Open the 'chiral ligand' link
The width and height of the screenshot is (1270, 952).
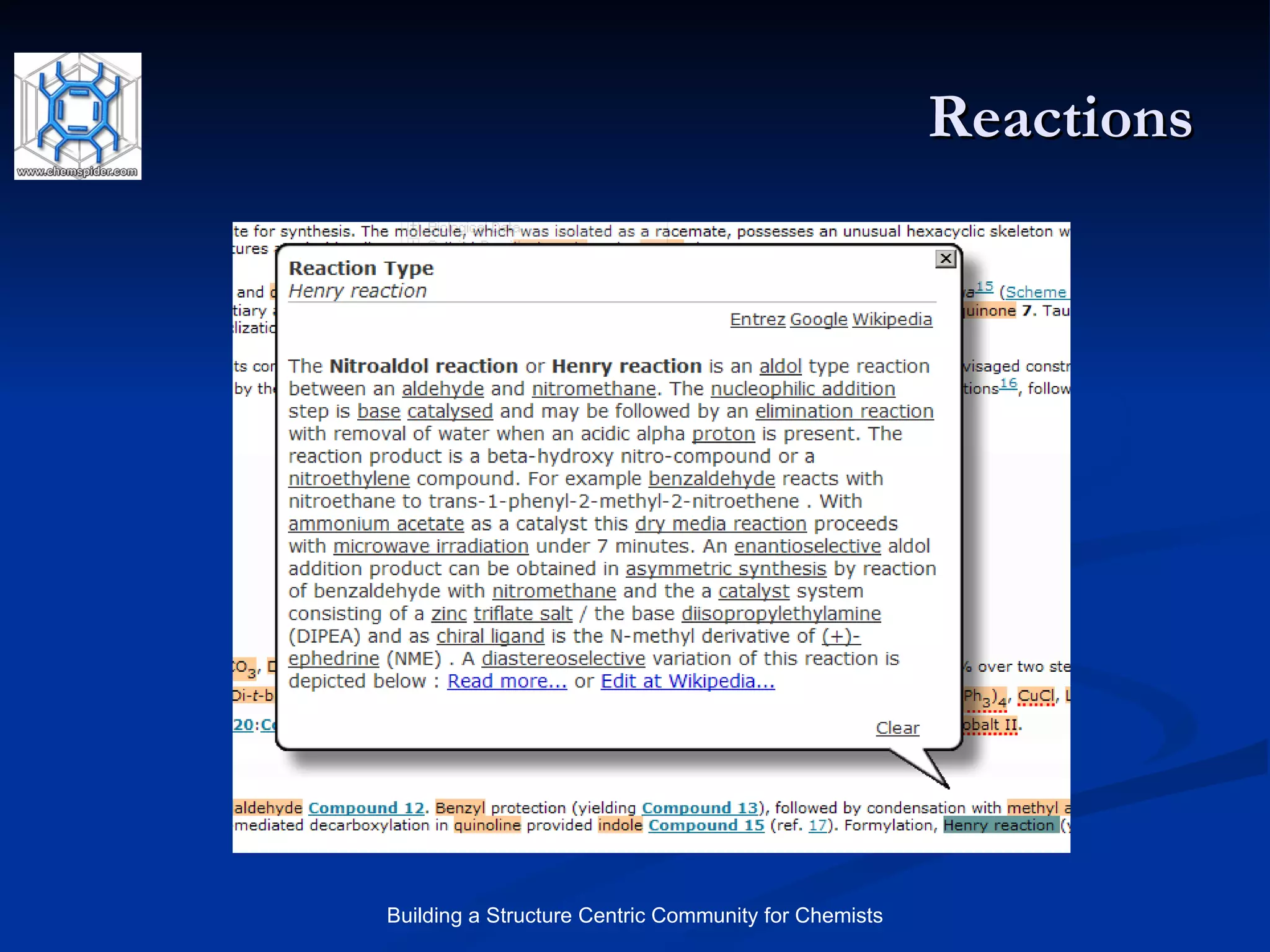pos(491,636)
